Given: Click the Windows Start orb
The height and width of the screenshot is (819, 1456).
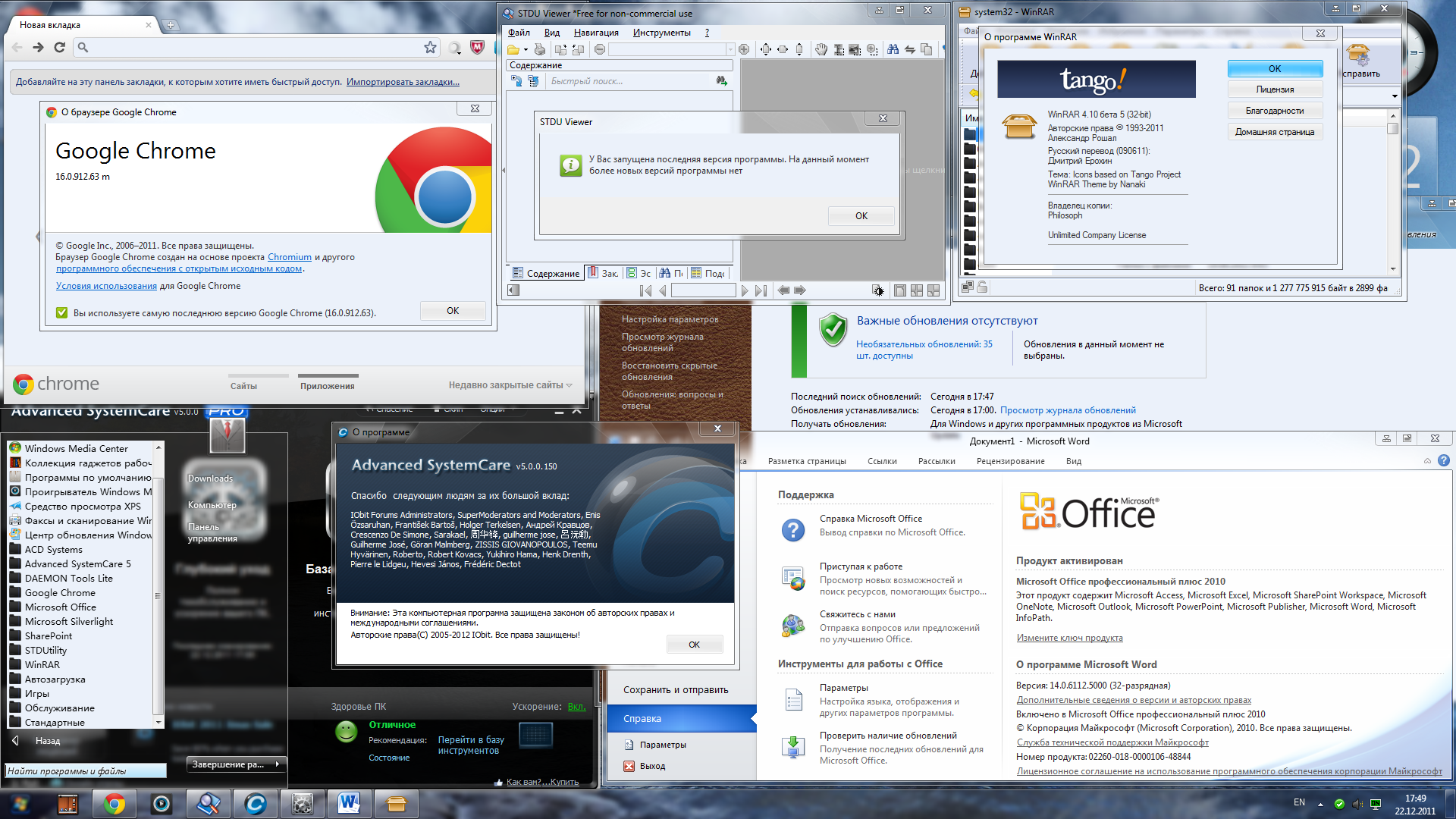Looking at the screenshot, I should coord(20,804).
